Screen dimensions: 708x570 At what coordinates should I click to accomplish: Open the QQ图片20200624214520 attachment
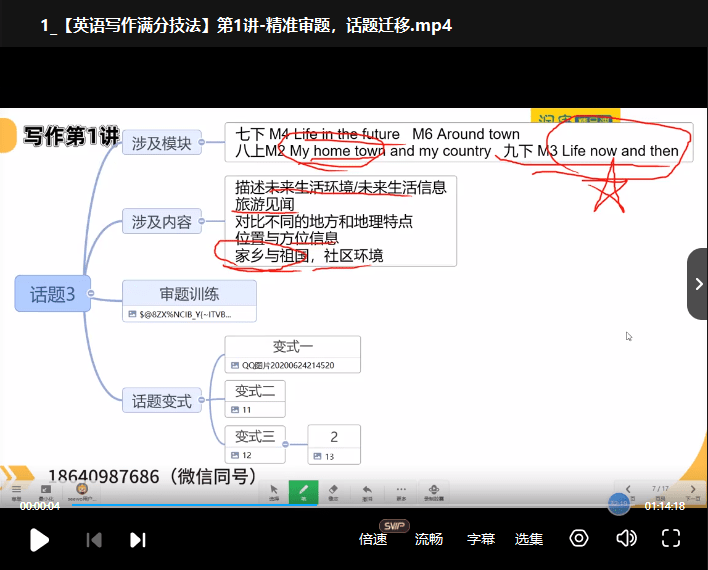pyautogui.click(x=283, y=365)
